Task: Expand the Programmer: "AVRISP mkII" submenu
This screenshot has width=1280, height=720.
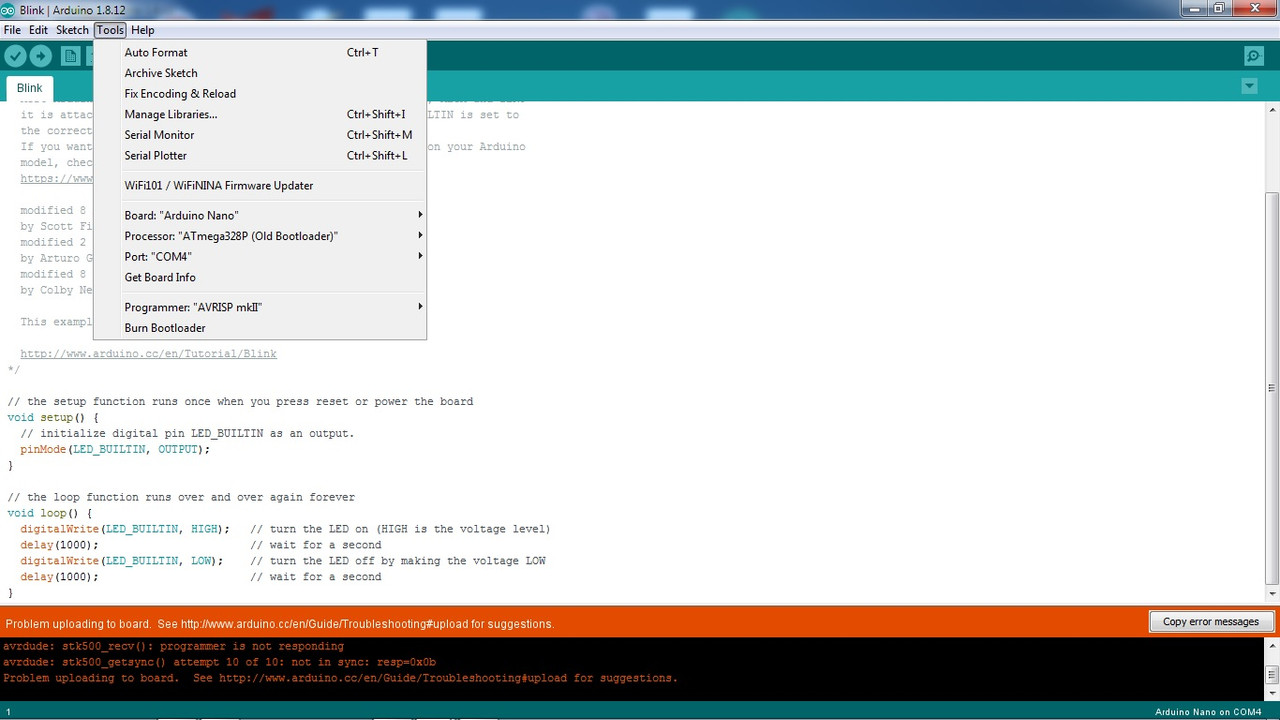Action: coord(260,307)
